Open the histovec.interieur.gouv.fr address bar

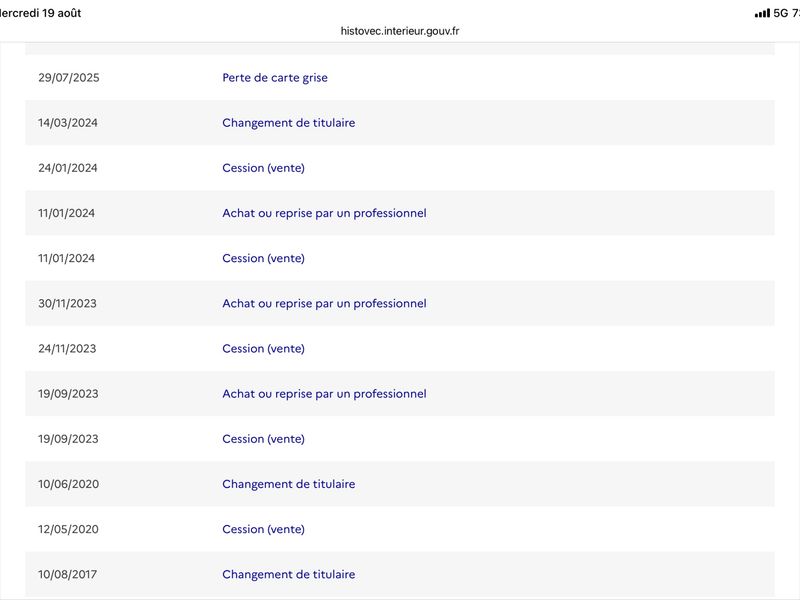click(399, 31)
